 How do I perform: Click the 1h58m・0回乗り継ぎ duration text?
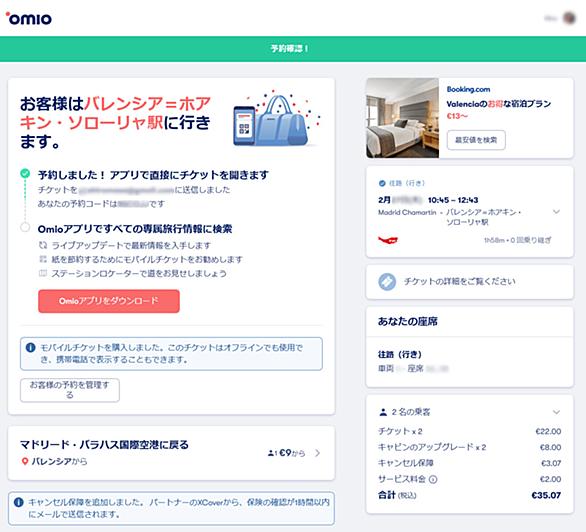(x=518, y=240)
